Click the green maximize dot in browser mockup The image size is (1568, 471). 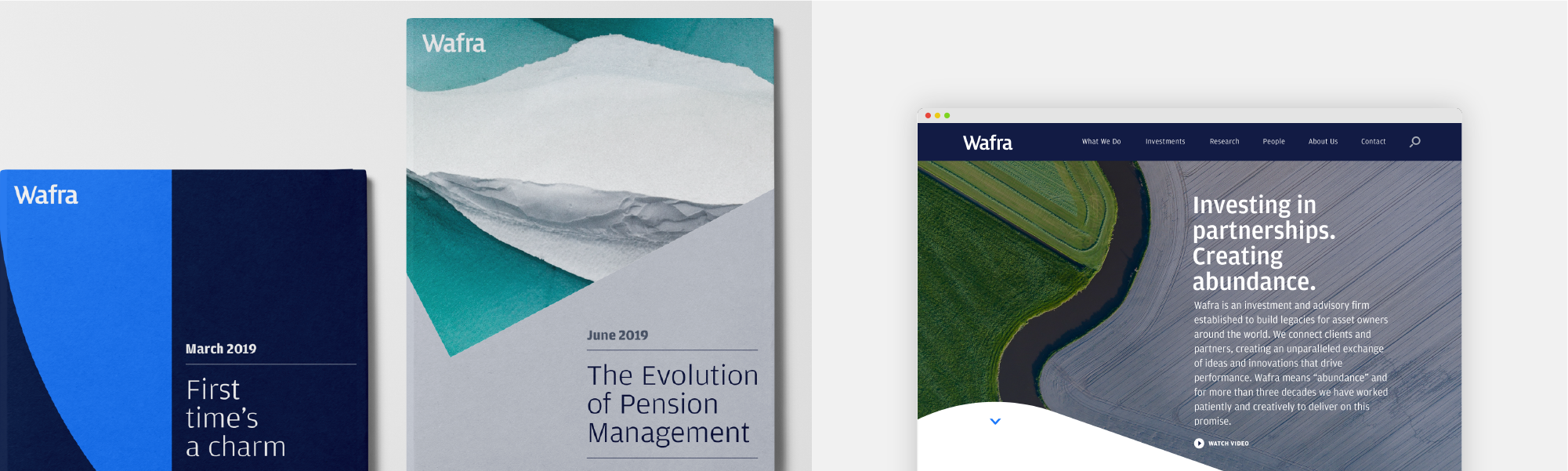click(x=947, y=115)
